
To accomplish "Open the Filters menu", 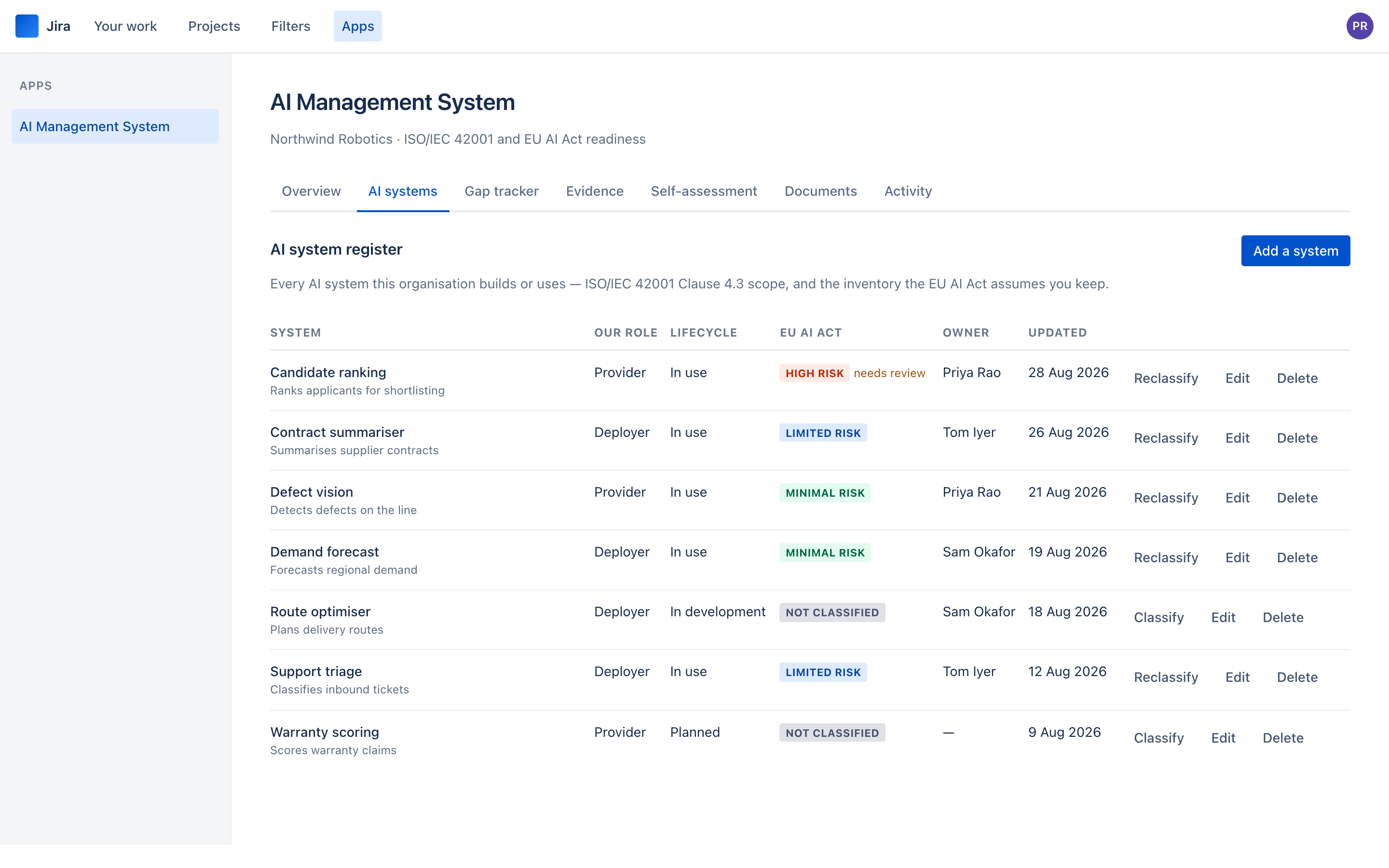I will (x=290, y=26).
